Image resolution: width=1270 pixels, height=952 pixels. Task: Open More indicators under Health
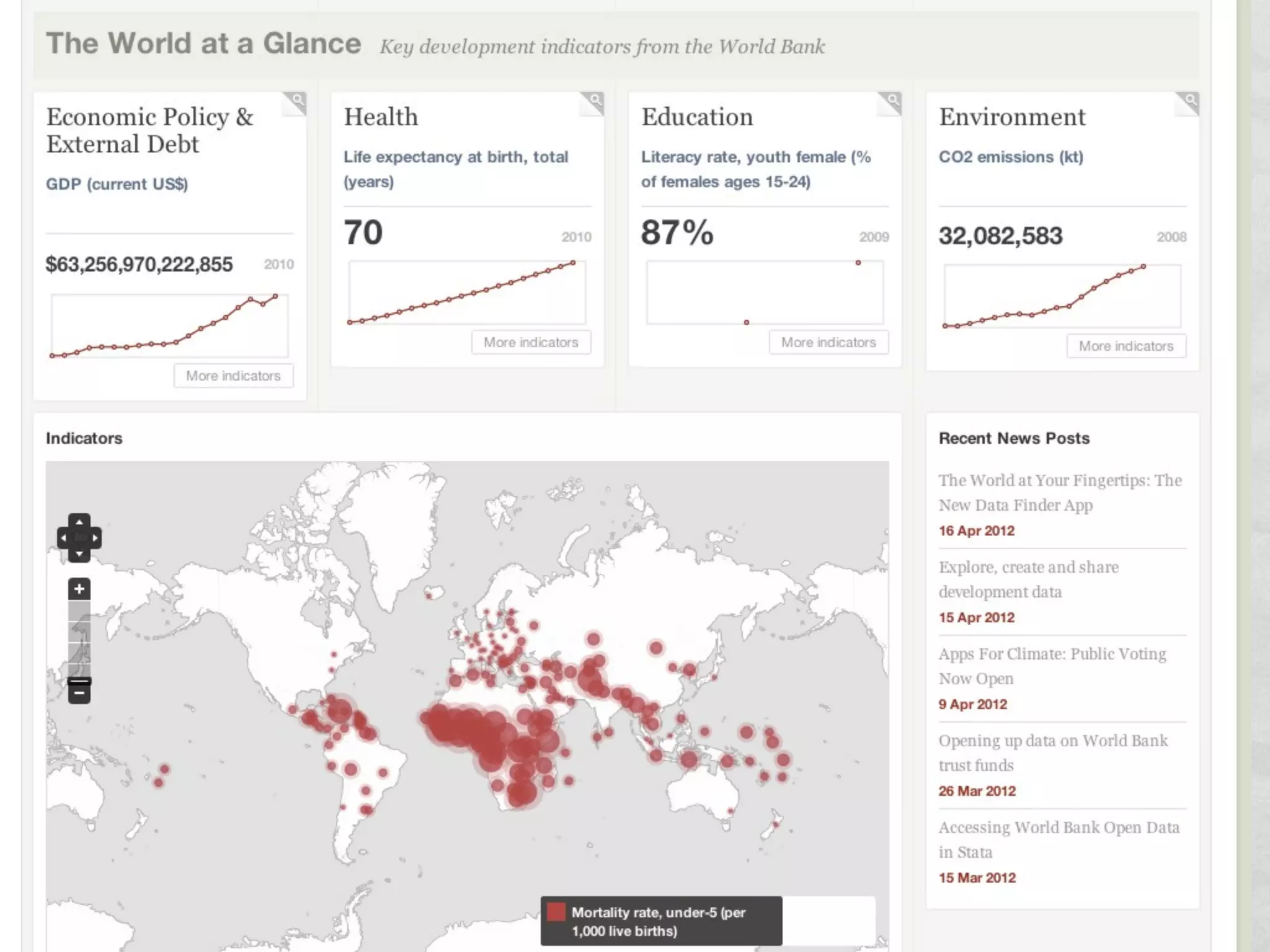coord(531,342)
